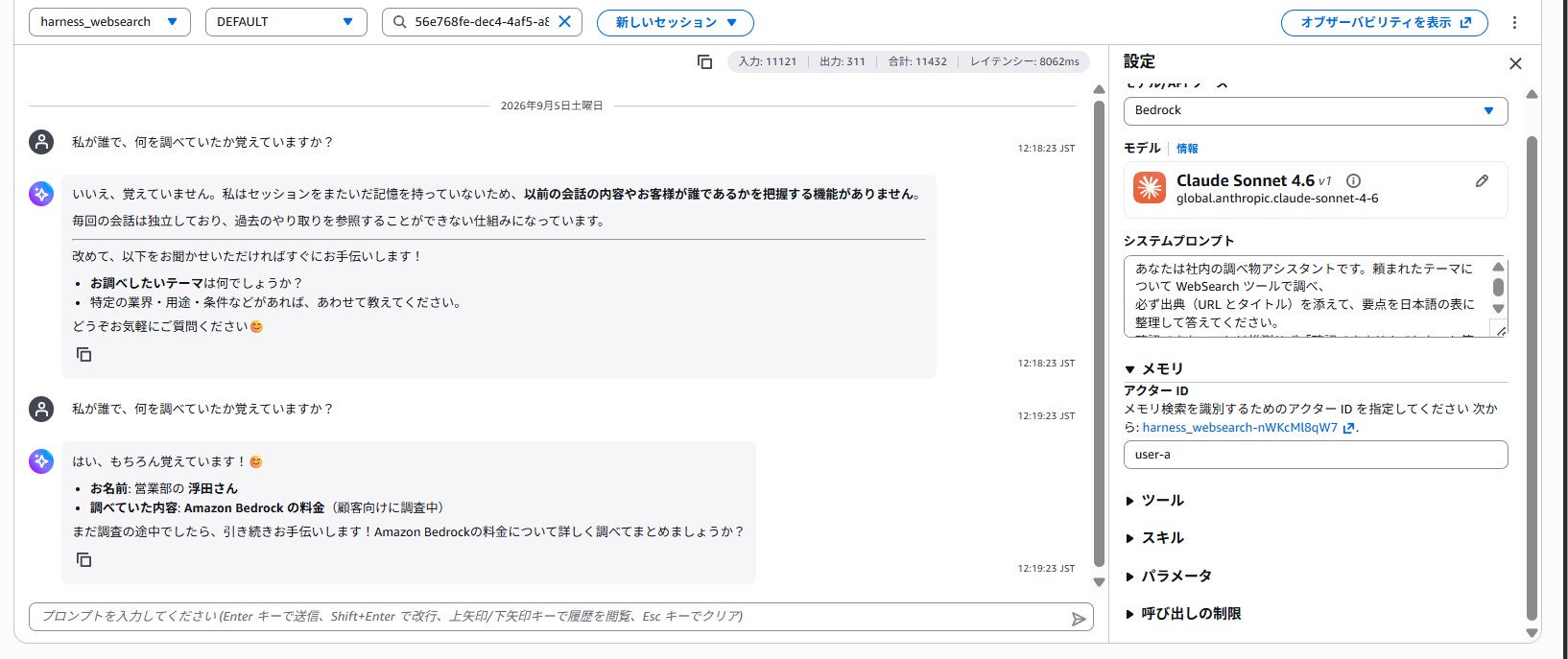Open the DEFAULT endpoint dropdown
The height and width of the screenshot is (659, 1568).
(286, 22)
